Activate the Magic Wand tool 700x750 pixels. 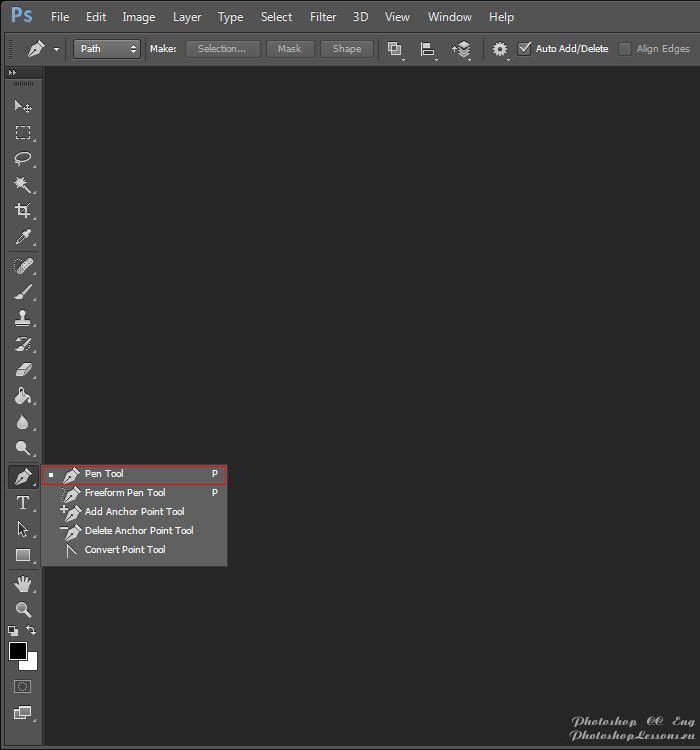(x=22, y=185)
